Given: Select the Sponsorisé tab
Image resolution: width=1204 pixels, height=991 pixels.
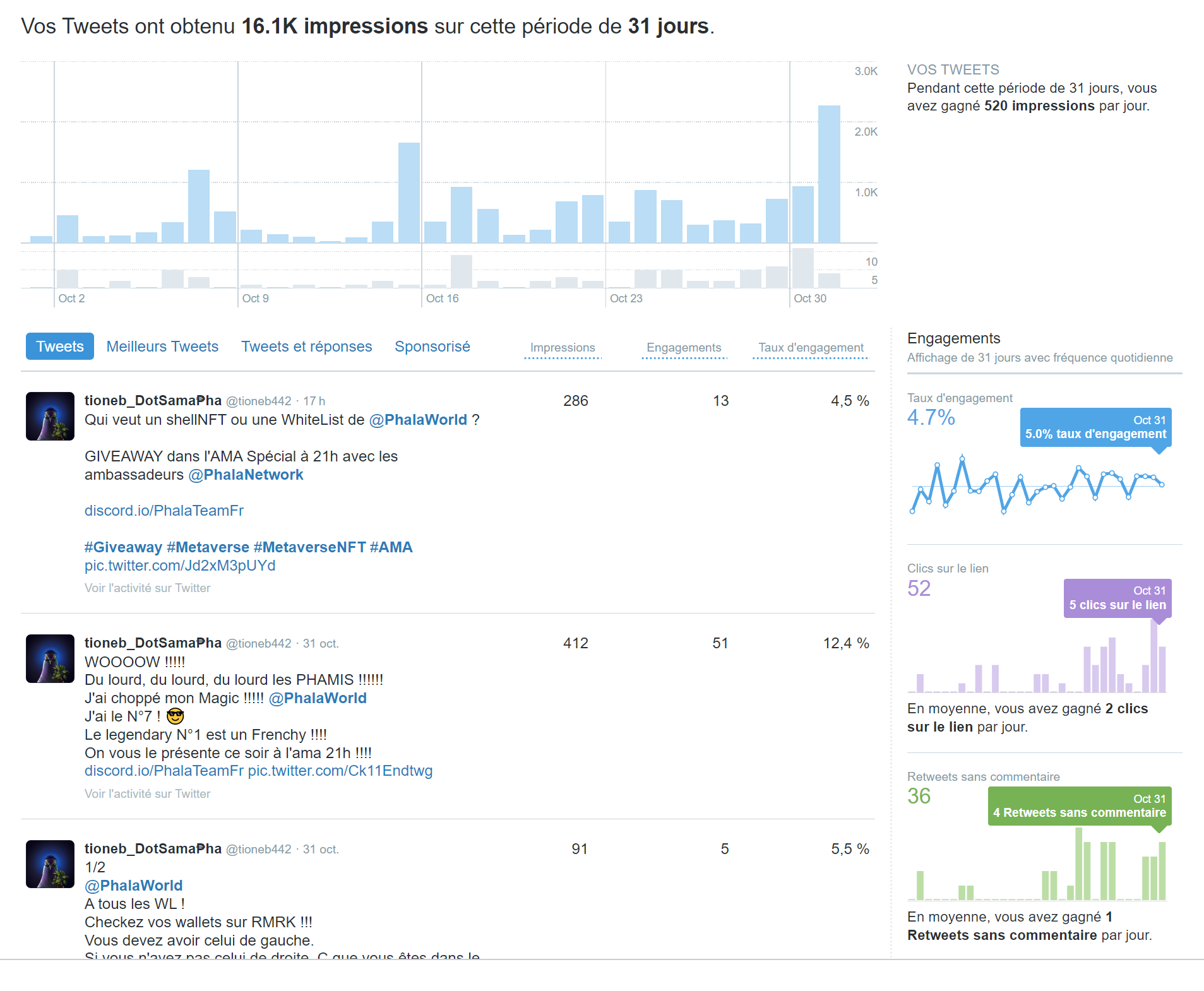Looking at the screenshot, I should click(x=432, y=346).
